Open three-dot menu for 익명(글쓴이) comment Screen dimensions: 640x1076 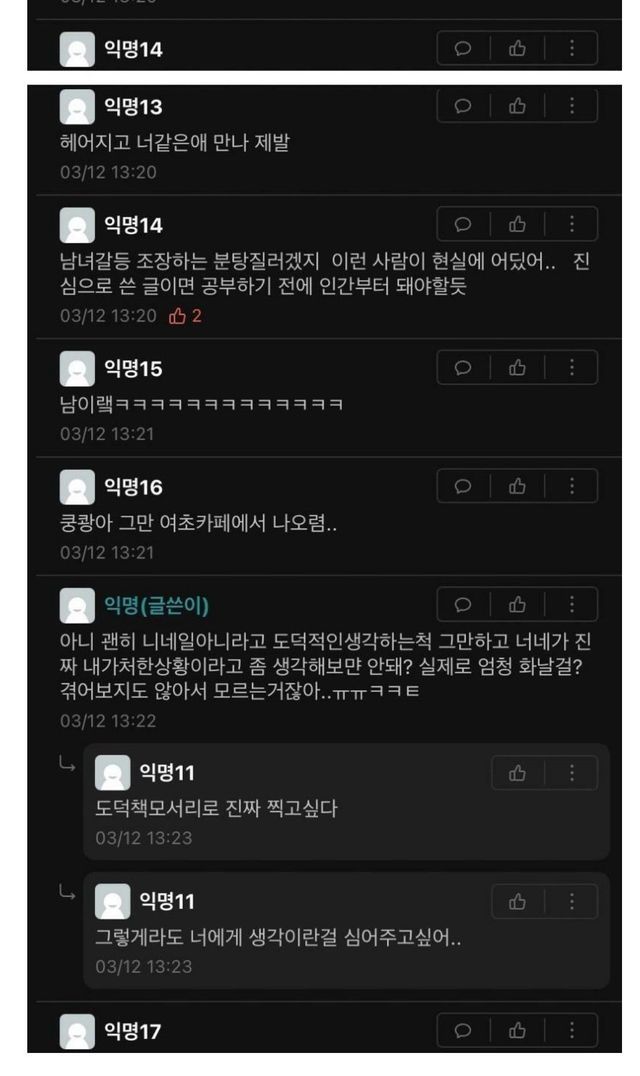571,605
